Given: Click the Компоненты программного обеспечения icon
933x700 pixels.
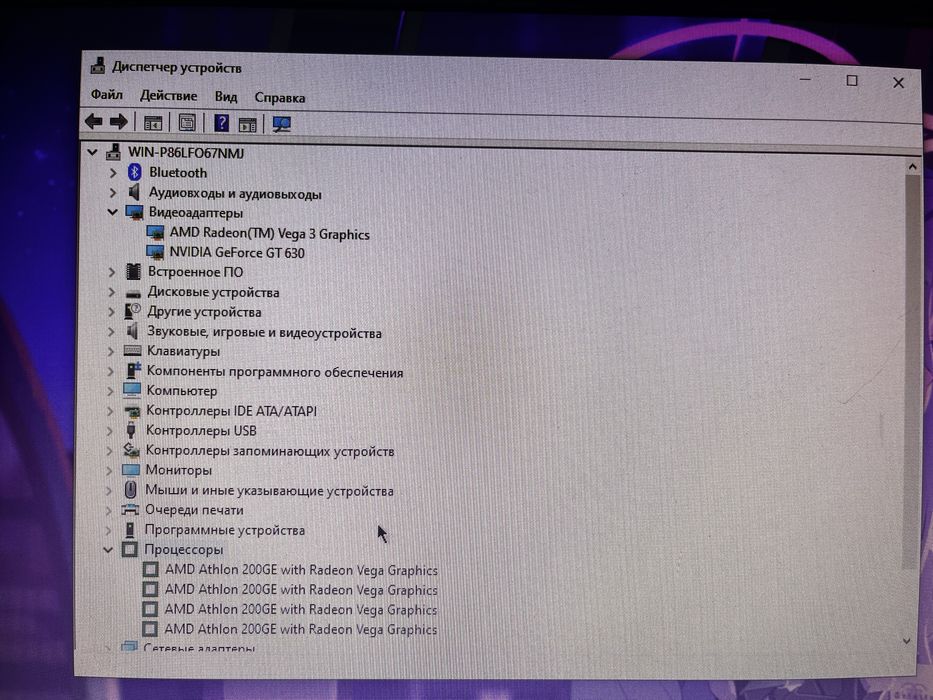Looking at the screenshot, I should click(x=132, y=370).
